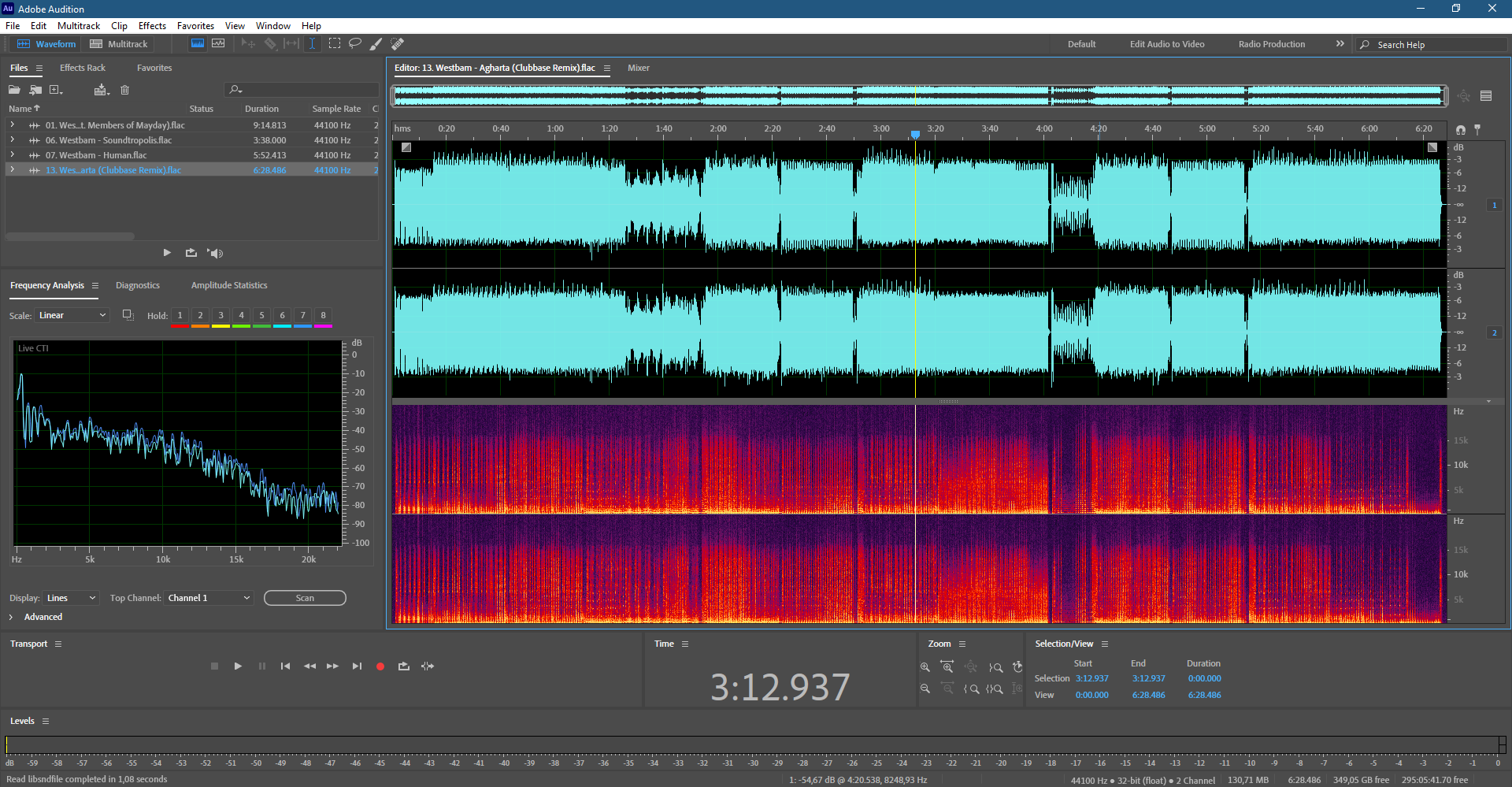The image size is (1512, 787).
Task: Toggle the Spectral Pitch Display button
Action: coord(218,44)
